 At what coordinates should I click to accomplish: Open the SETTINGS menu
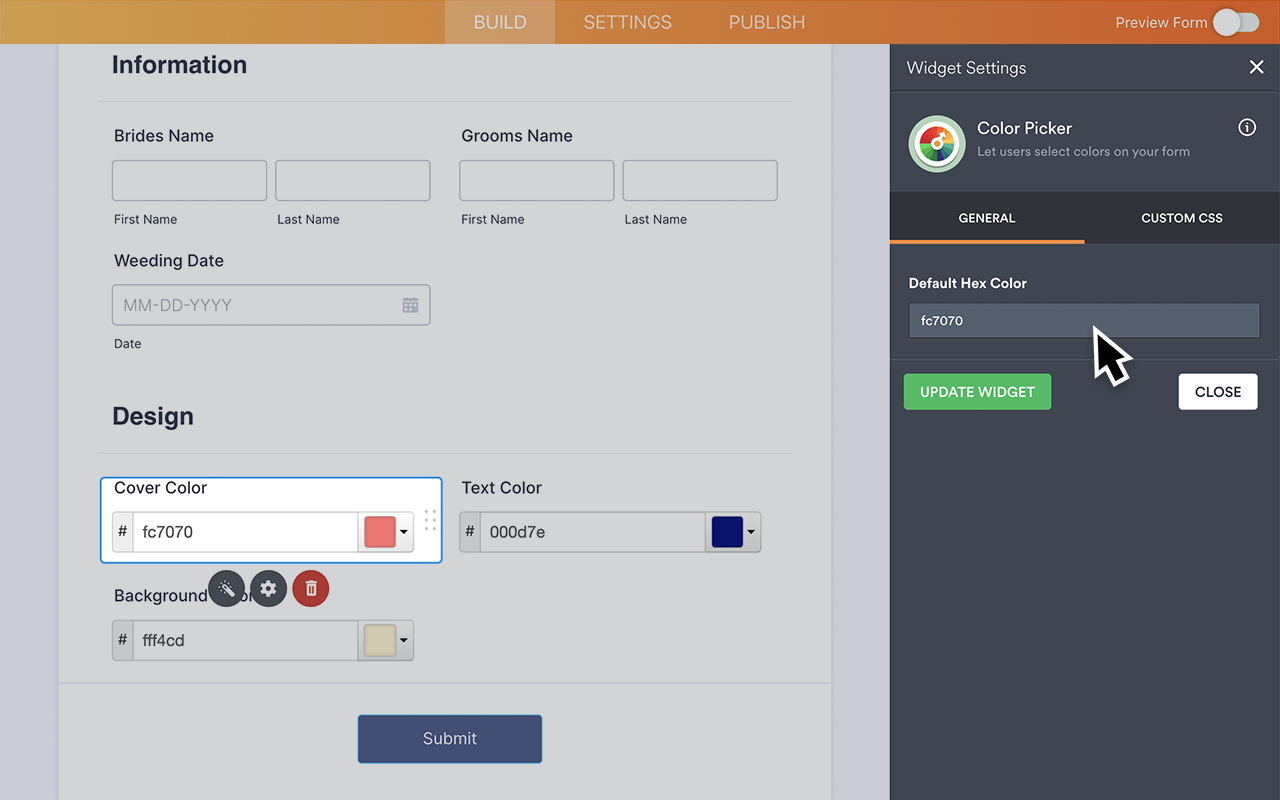tap(627, 22)
